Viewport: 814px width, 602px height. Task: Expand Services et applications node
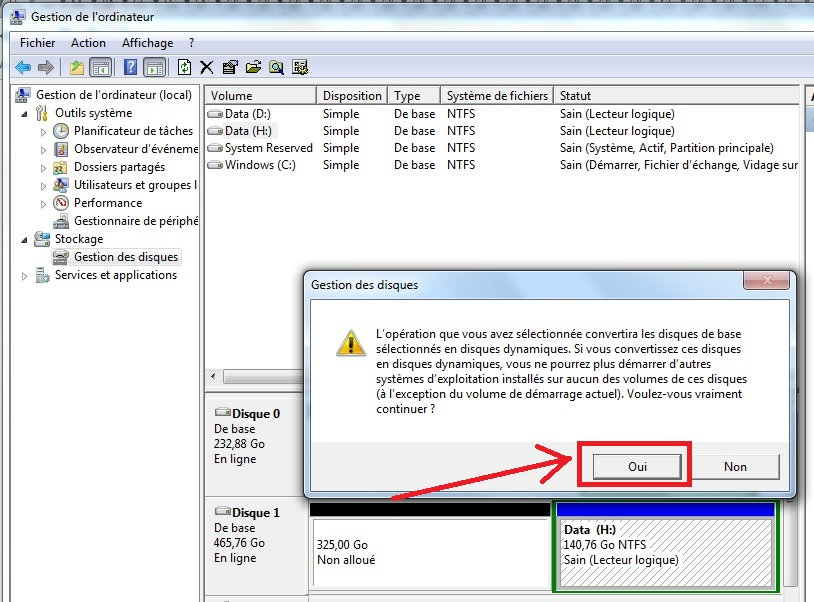[24, 276]
